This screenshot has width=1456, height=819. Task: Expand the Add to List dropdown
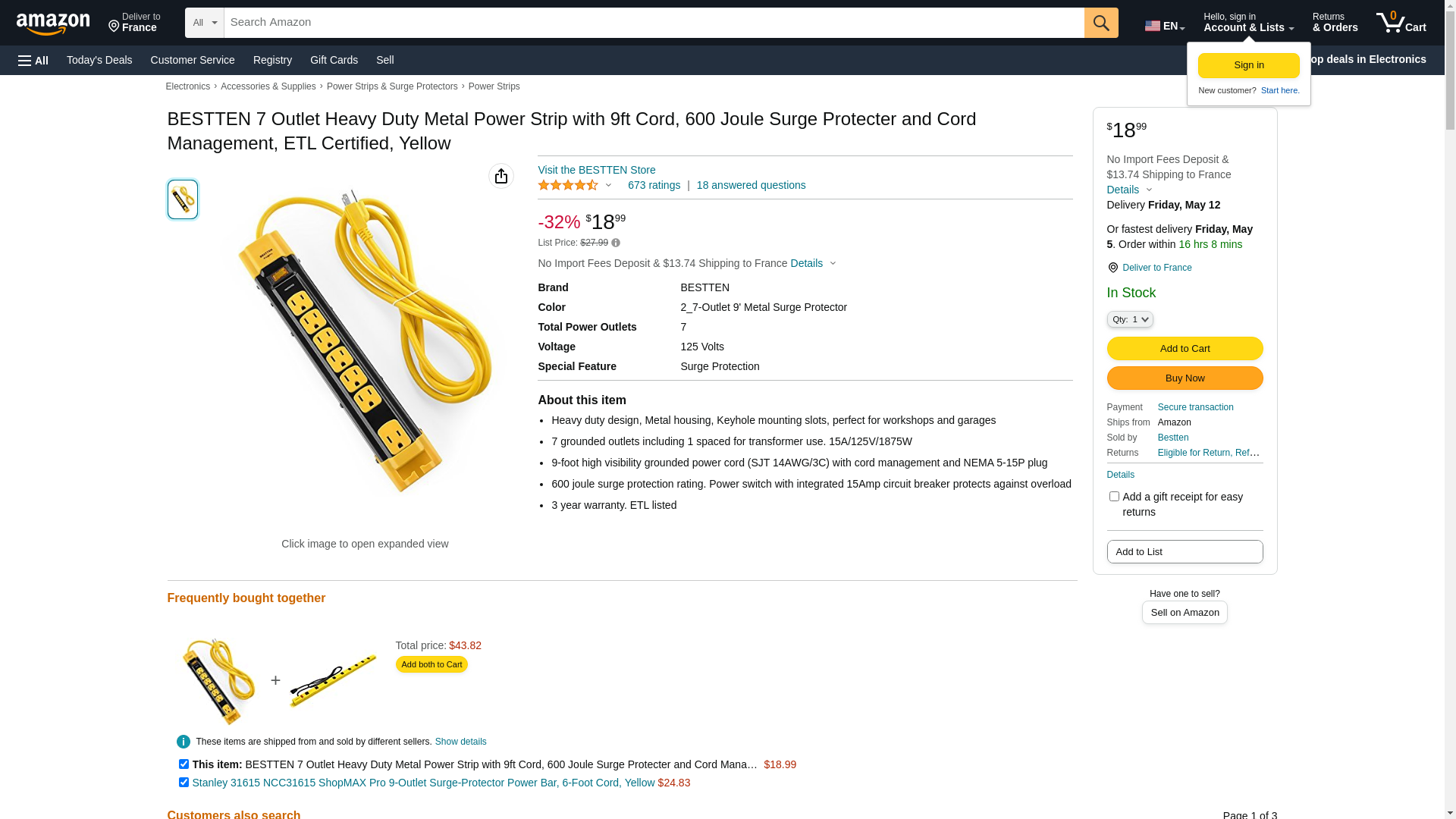point(1185,552)
